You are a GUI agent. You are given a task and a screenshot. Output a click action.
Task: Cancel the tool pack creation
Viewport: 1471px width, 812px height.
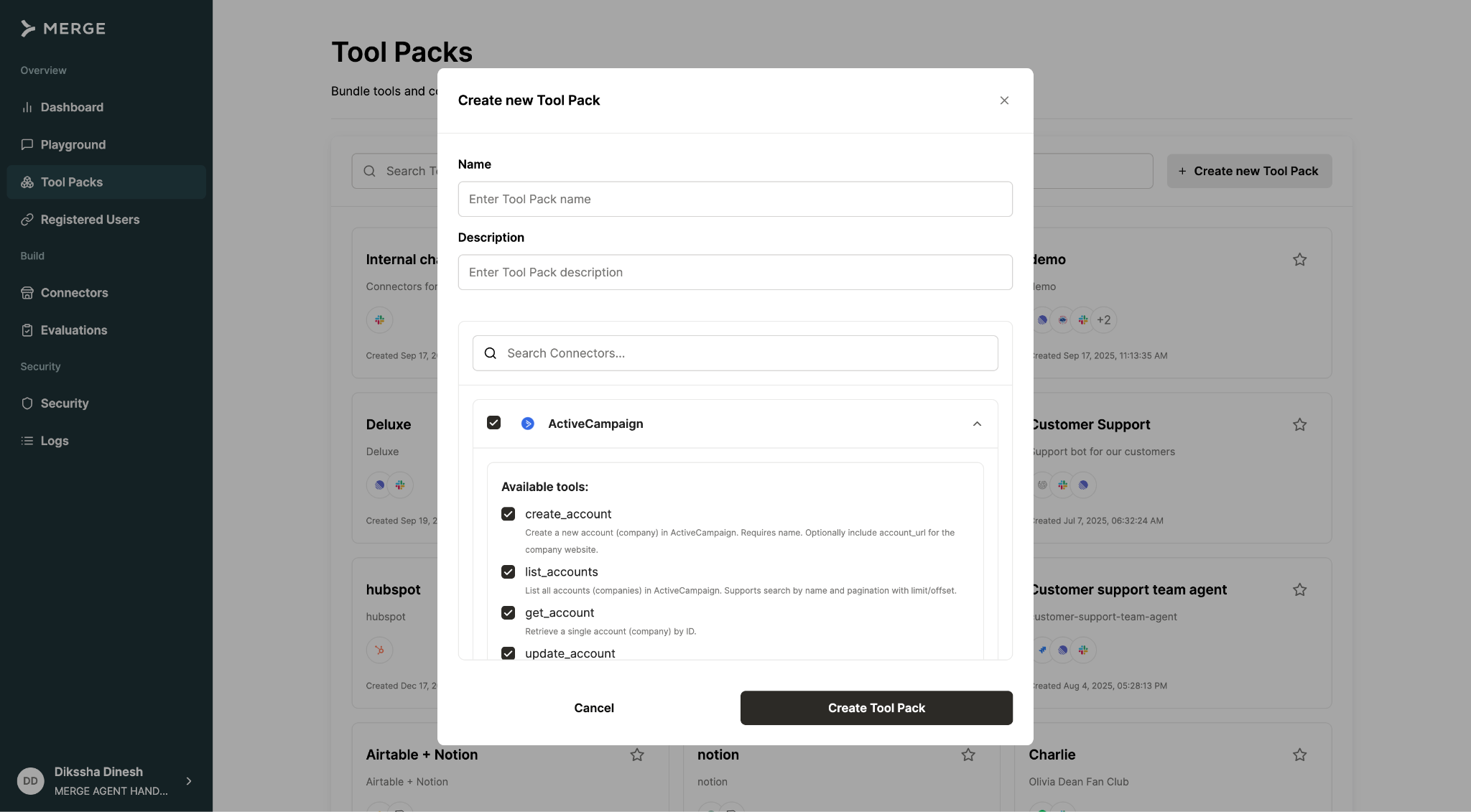594,708
